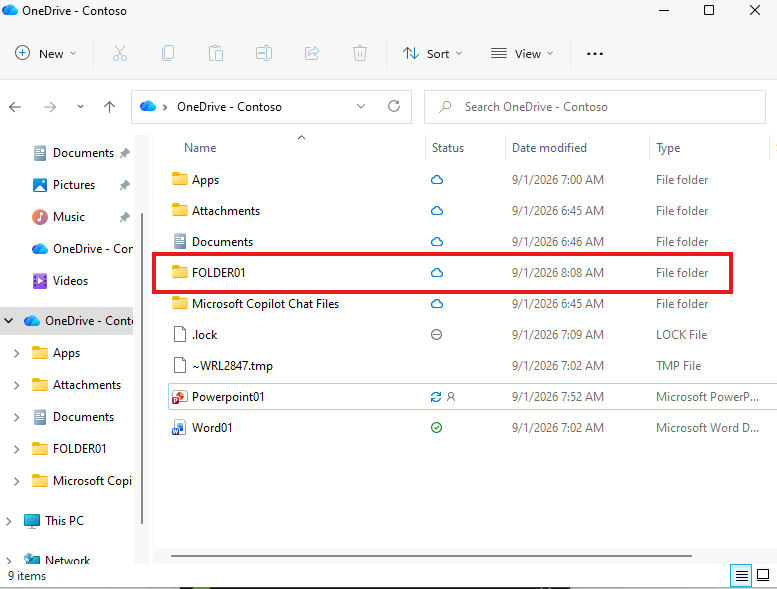Click the file list horizontal scrollbar

(431, 556)
